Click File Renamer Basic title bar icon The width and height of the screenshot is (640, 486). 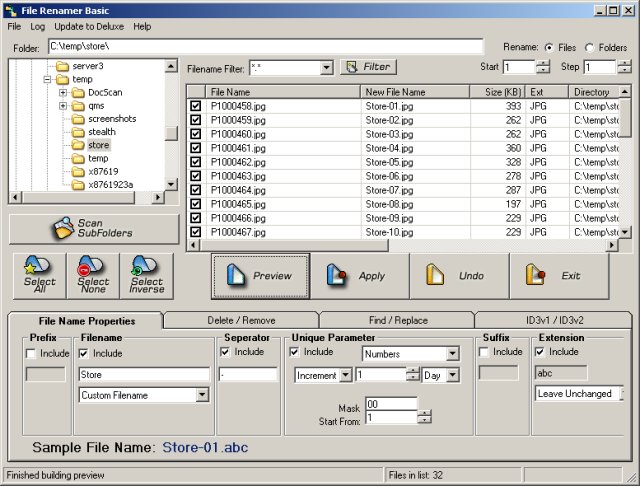[11, 11]
